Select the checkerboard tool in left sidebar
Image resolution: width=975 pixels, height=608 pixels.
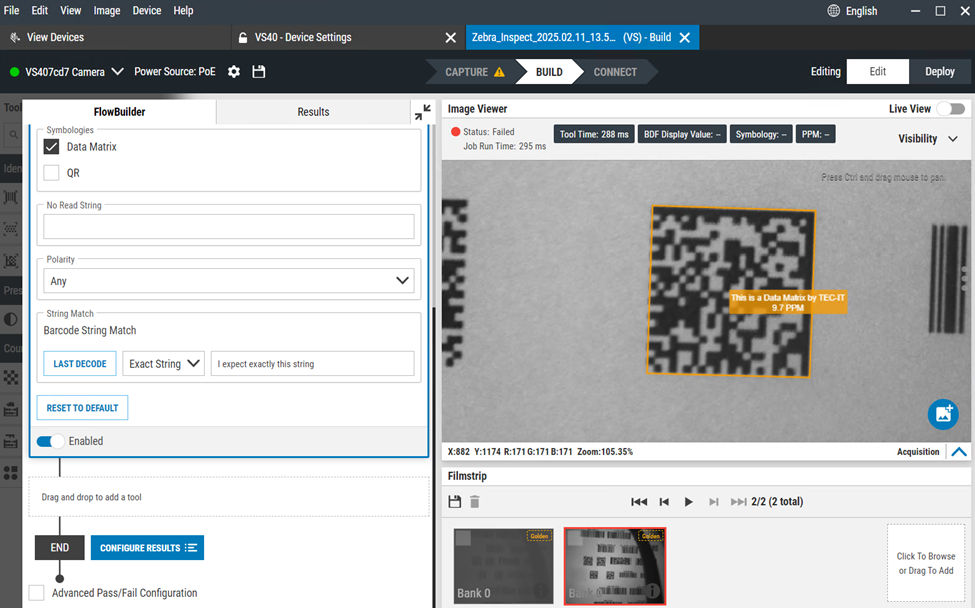click(11, 377)
